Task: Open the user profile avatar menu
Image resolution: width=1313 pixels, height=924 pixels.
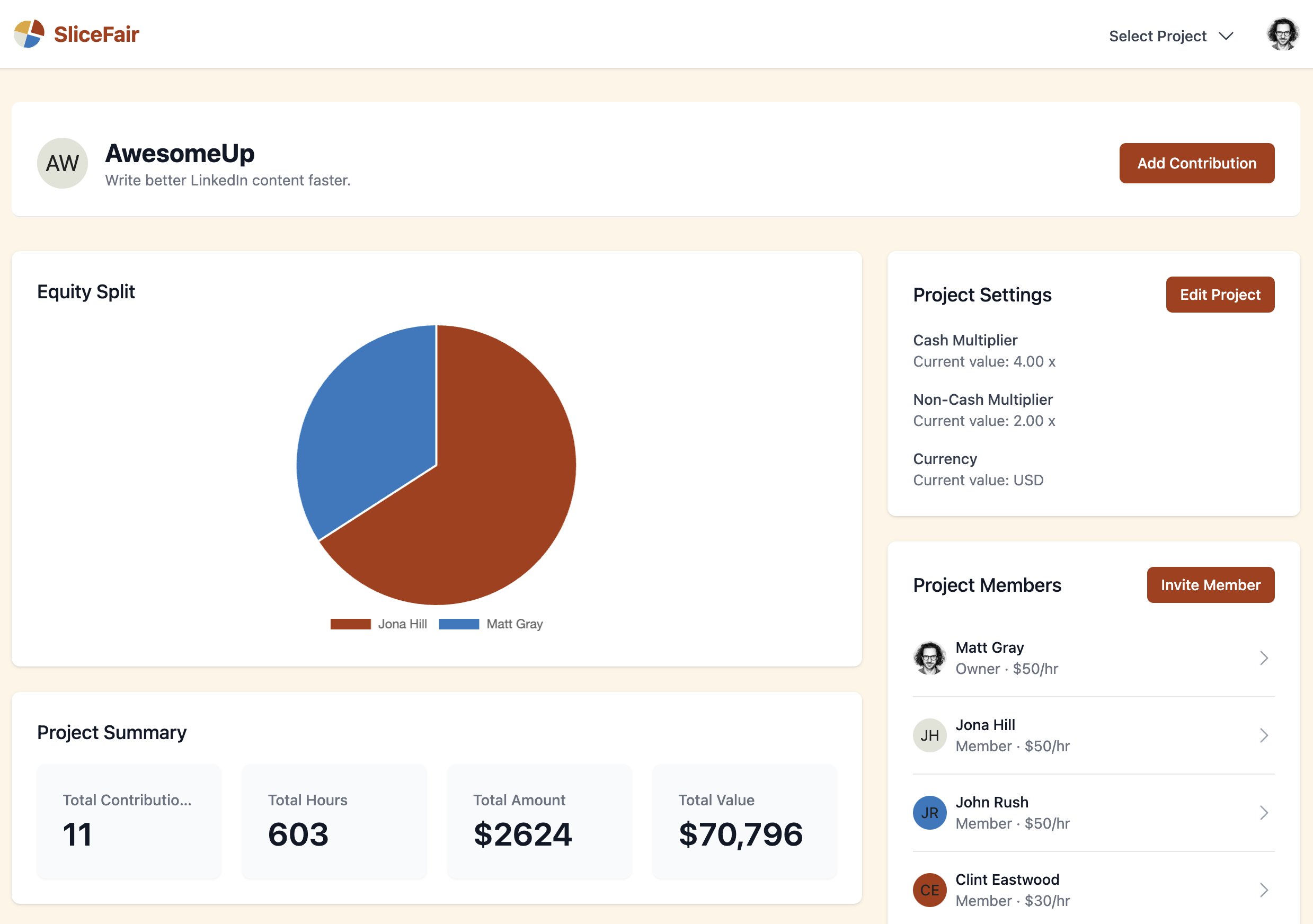Action: pos(1283,35)
